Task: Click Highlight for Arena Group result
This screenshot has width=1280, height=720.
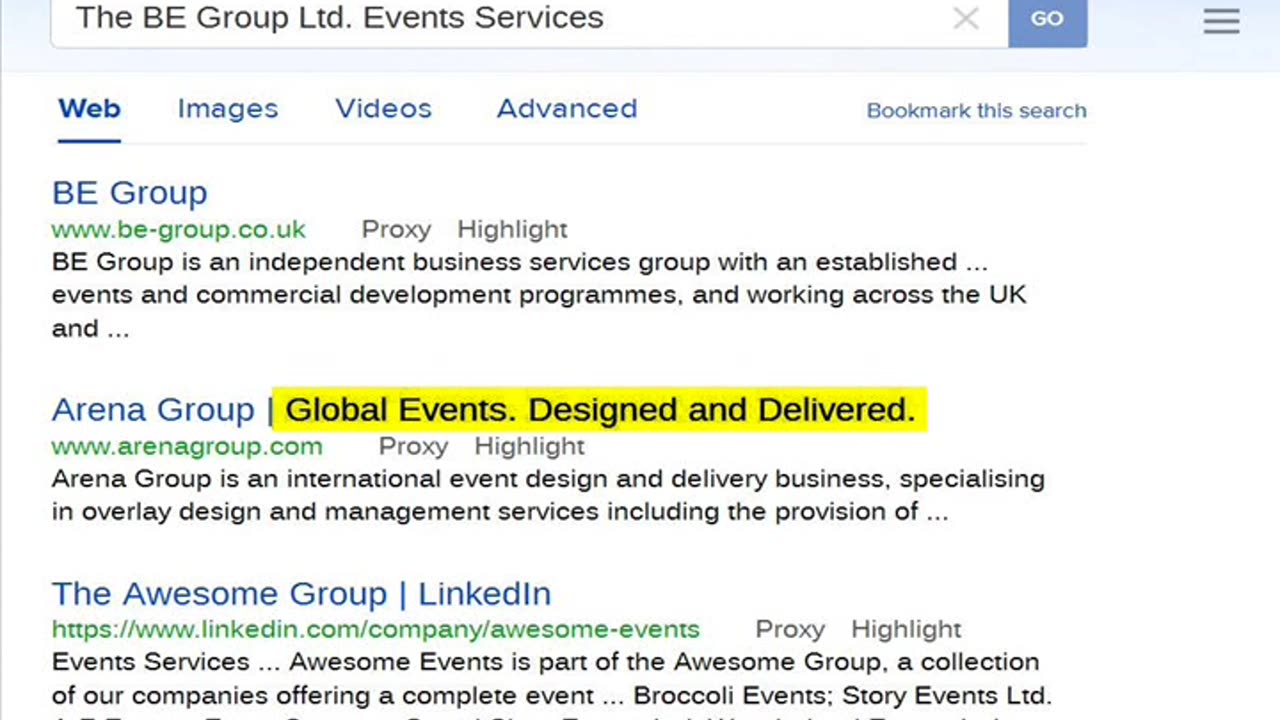Action: (529, 446)
